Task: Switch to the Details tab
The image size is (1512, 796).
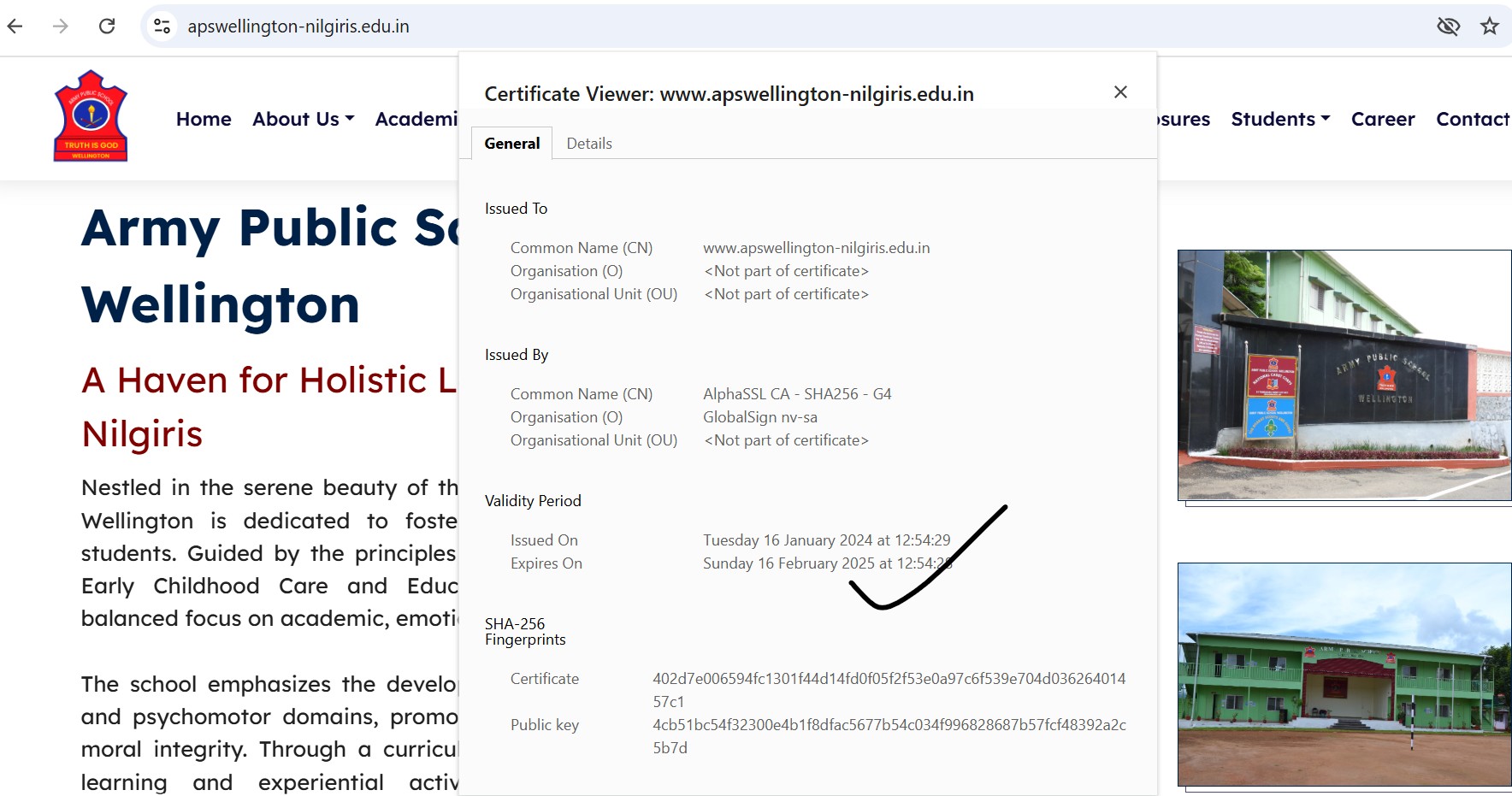Action: (x=589, y=144)
